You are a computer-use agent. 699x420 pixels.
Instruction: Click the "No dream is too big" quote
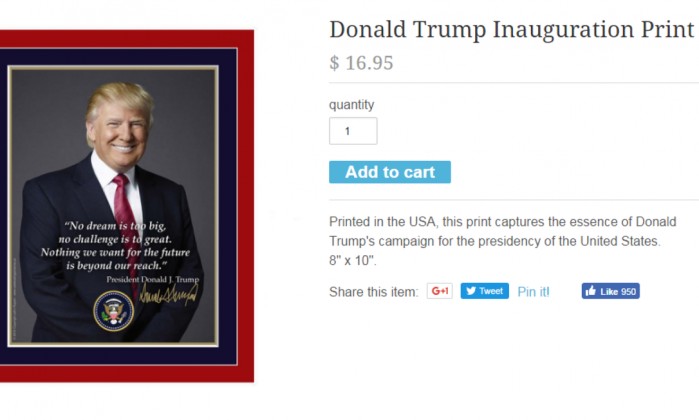(115, 245)
